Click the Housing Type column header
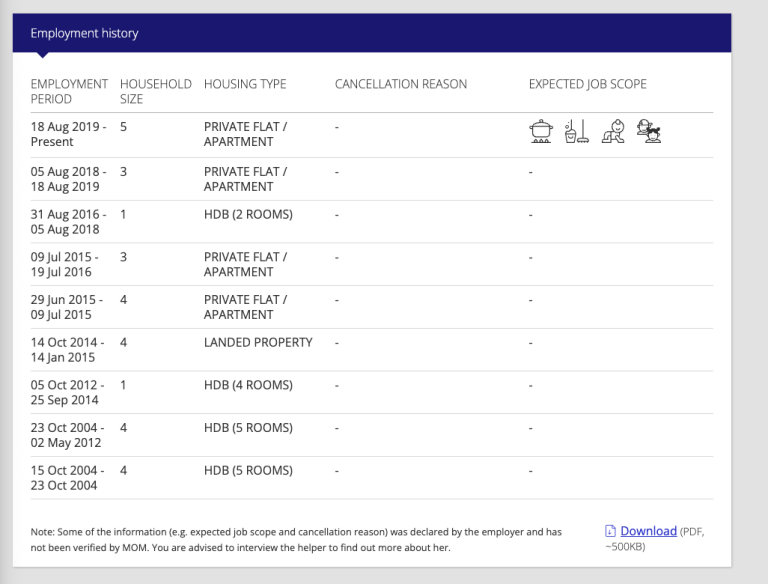This screenshot has height=584, width=768. click(245, 84)
